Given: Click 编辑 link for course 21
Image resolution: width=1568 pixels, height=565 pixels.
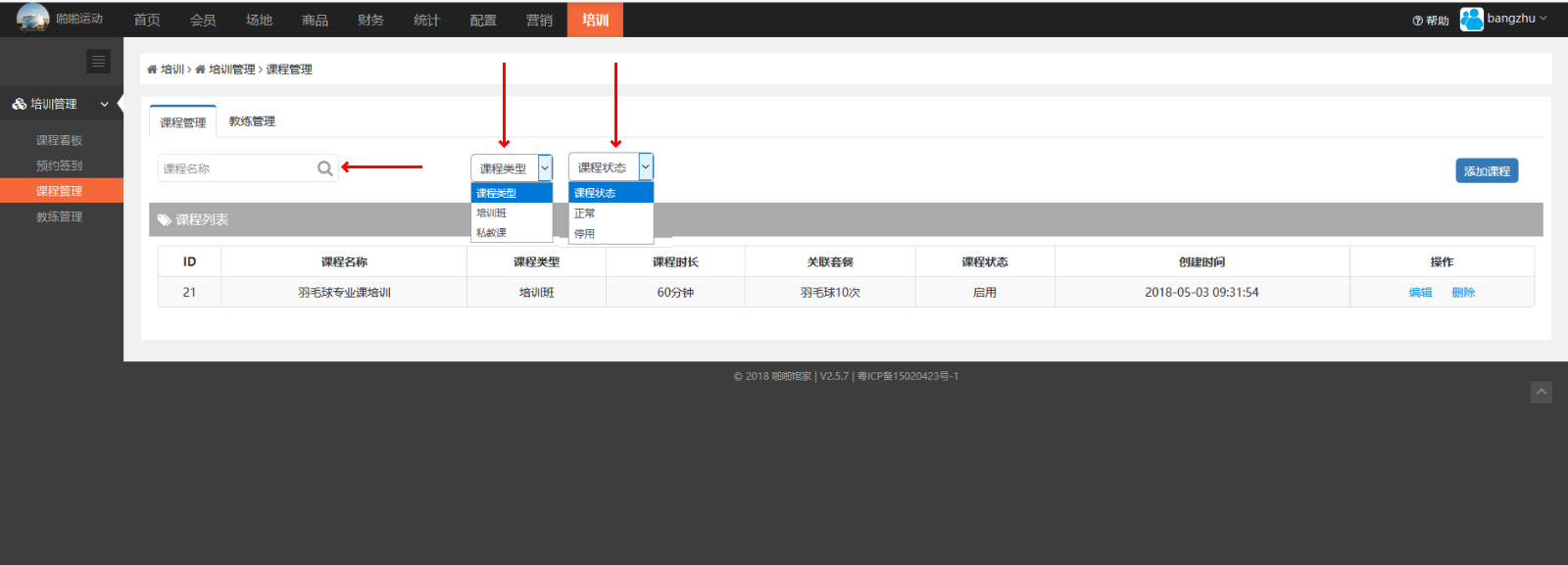Looking at the screenshot, I should (1420, 293).
